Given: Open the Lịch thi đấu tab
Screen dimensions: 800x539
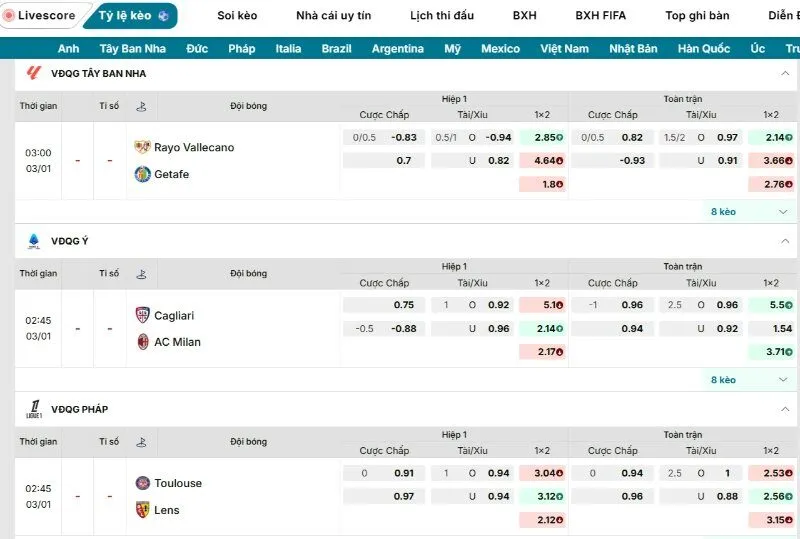Looking at the screenshot, I should [442, 16].
